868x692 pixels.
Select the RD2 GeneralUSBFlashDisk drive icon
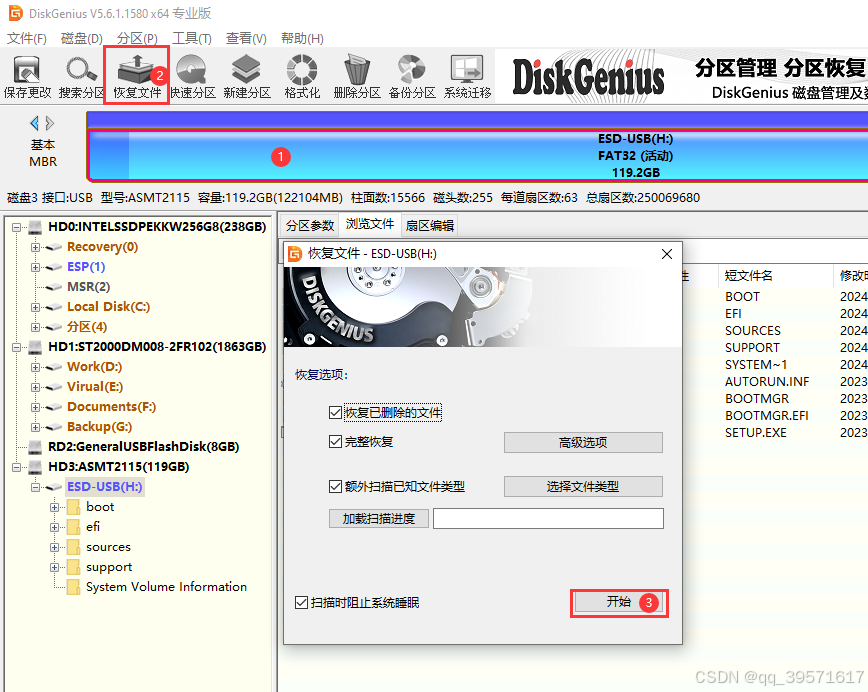[x=35, y=447]
